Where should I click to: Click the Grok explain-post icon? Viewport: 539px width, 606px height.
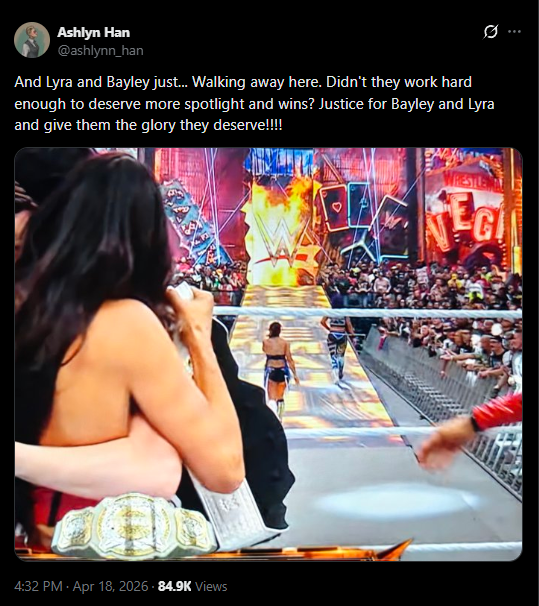490,32
